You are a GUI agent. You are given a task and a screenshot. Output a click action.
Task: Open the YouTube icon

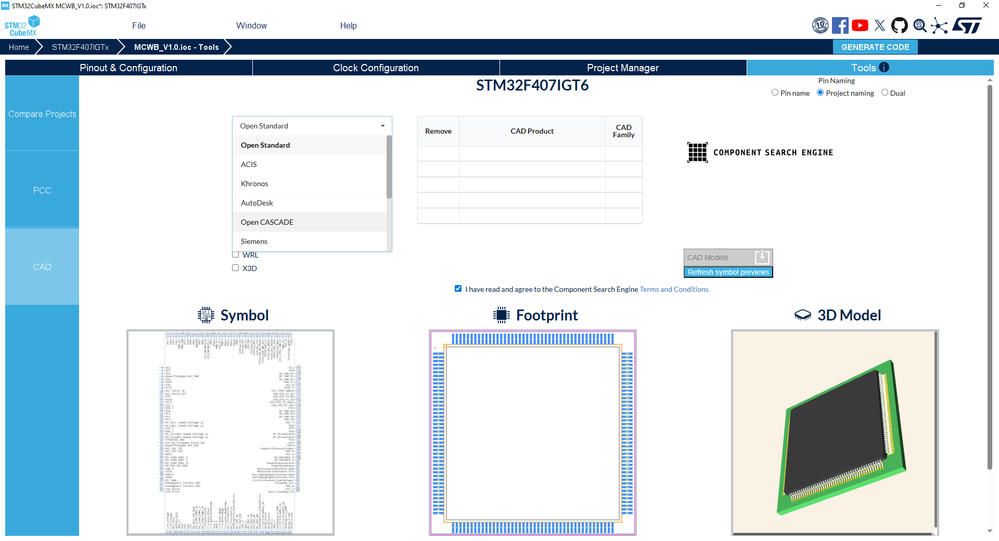tap(859, 25)
